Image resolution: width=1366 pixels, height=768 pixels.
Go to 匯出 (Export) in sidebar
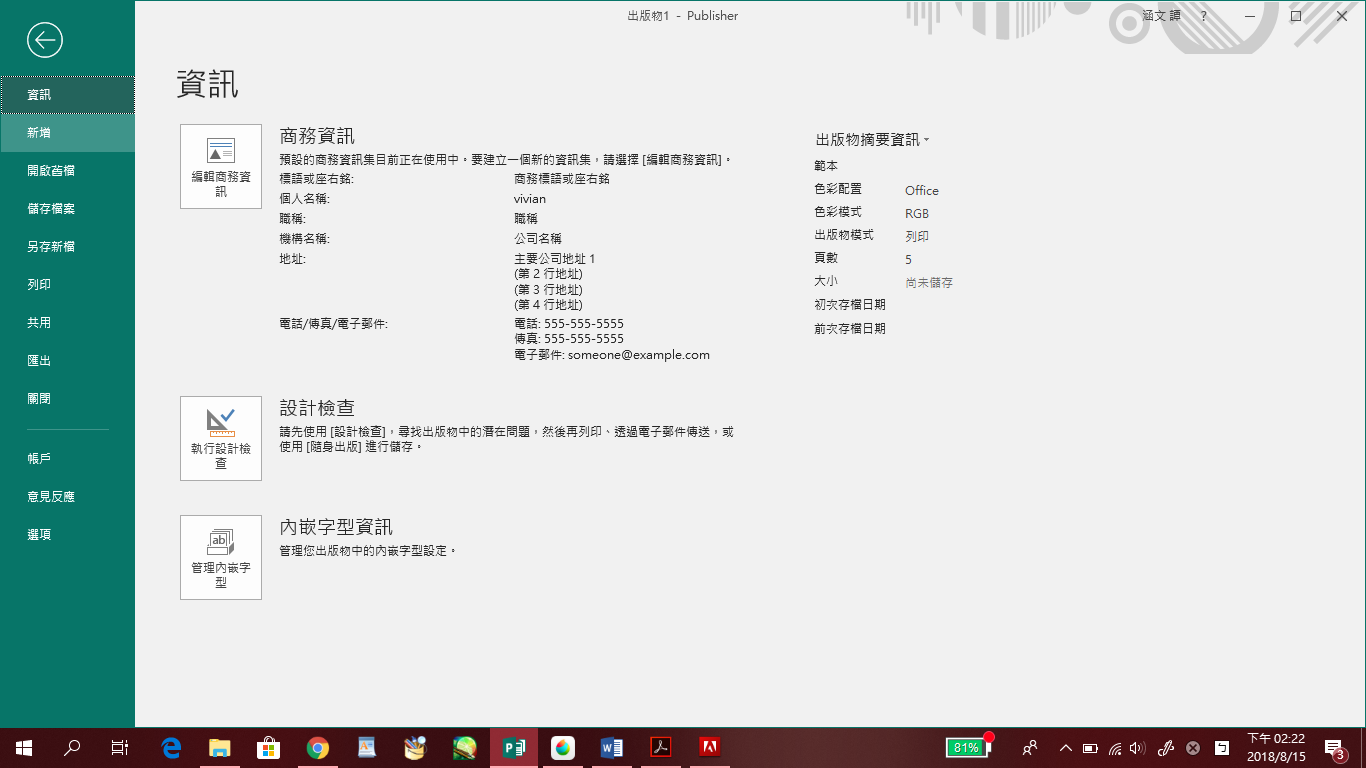(40, 361)
